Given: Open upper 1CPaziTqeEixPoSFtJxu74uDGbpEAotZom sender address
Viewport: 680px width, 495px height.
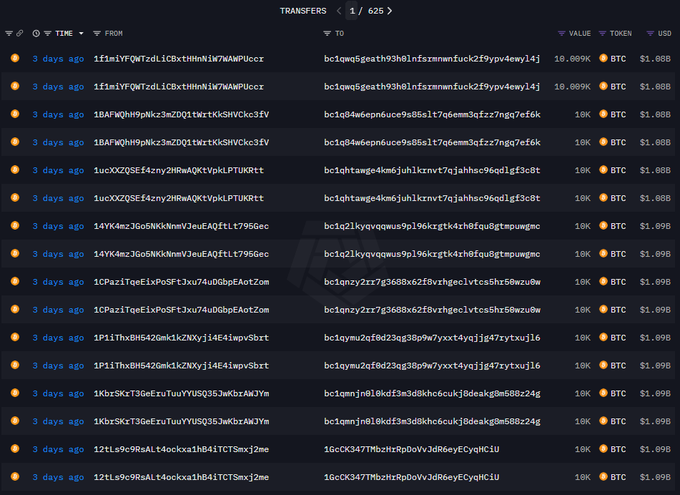Looking at the screenshot, I should coord(181,282).
